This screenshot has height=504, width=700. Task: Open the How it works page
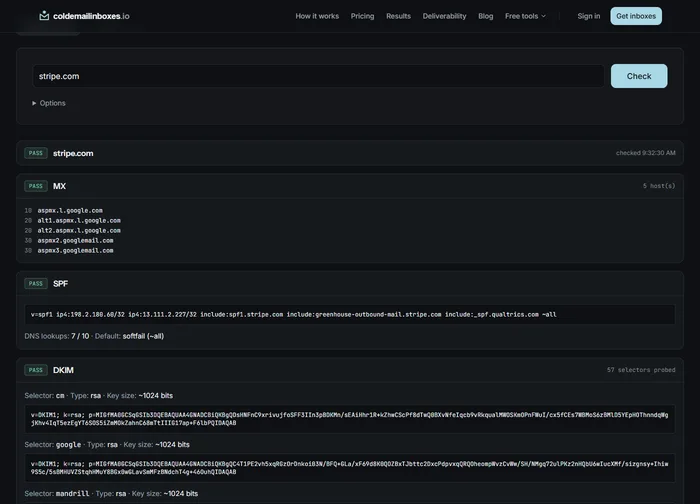point(317,16)
